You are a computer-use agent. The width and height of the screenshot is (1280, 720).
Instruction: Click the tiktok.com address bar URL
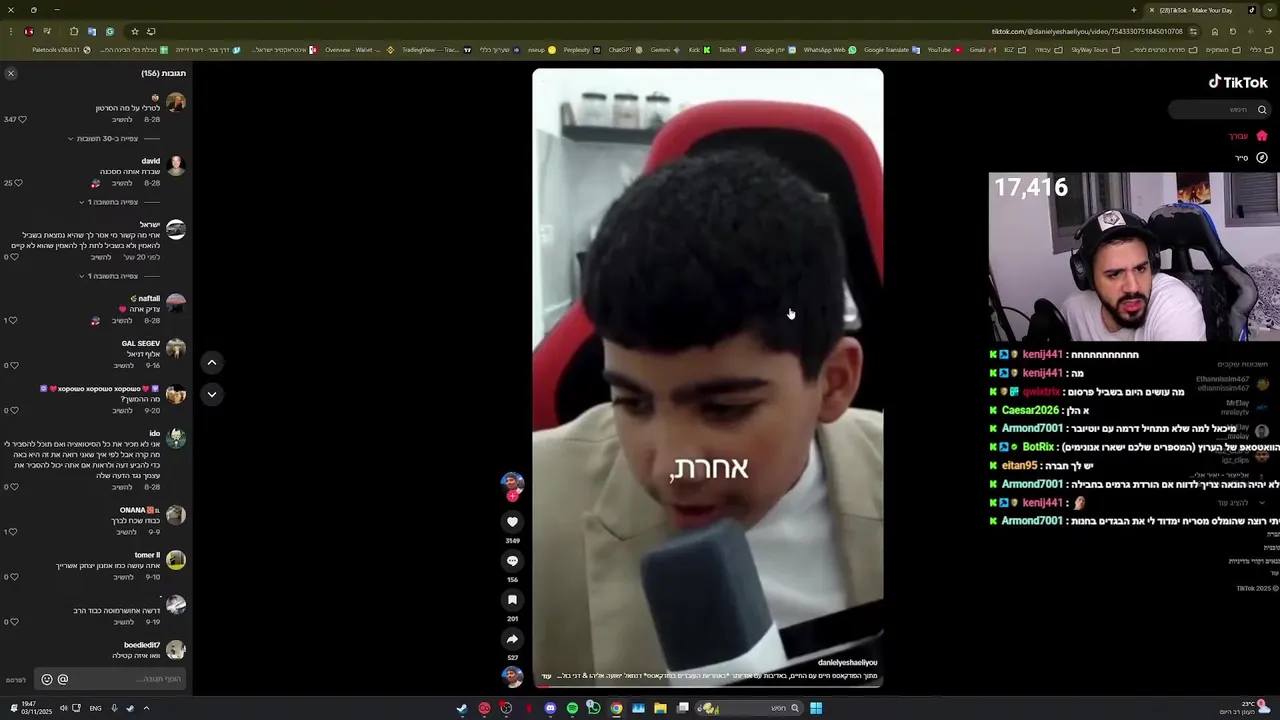click(x=1087, y=31)
